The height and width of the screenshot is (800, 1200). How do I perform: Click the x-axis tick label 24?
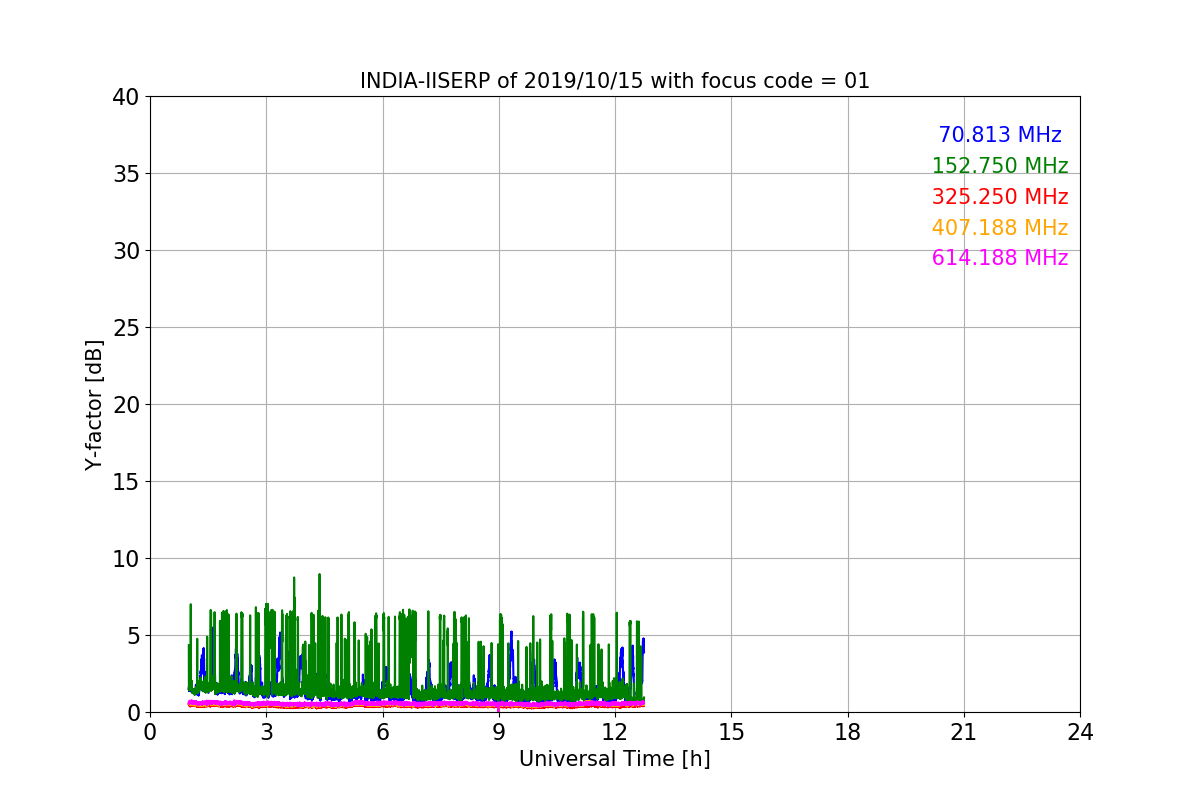coord(1080,732)
